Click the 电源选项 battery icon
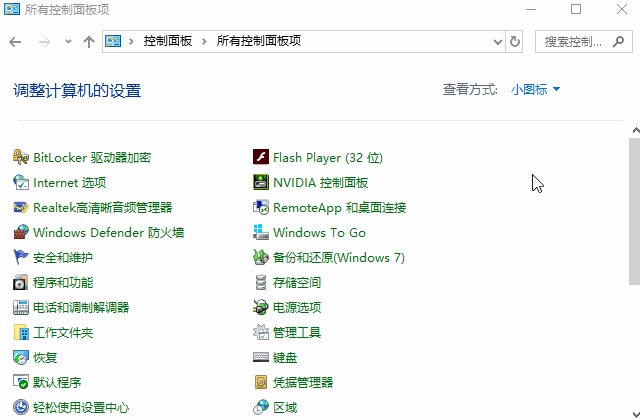 point(261,307)
